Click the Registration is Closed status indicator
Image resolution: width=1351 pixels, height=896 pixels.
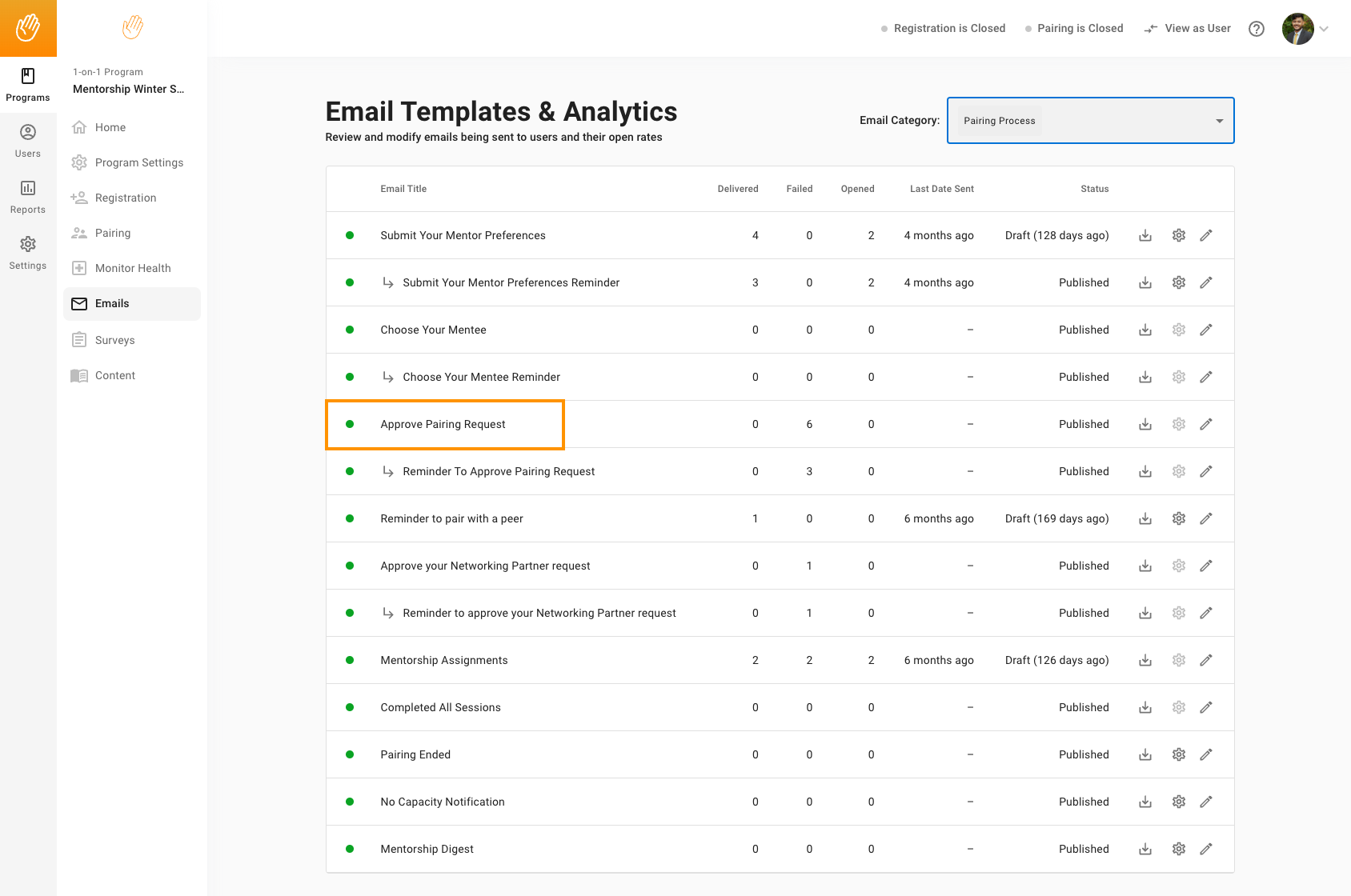click(943, 29)
